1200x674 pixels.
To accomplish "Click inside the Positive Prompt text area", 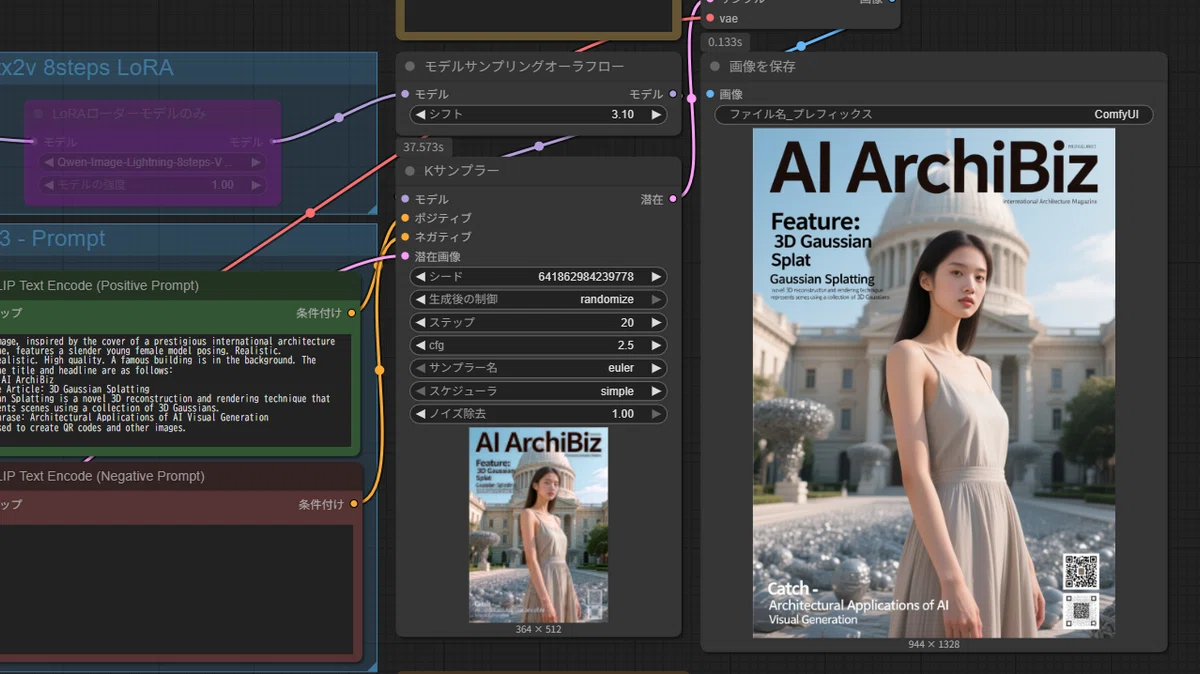I will (175, 390).
